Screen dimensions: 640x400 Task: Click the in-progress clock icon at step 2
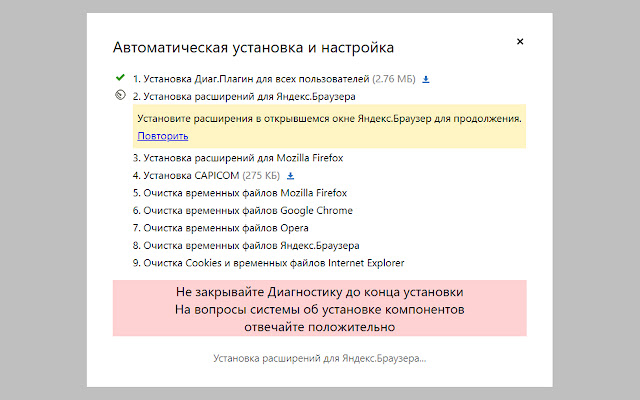[x=120, y=95]
